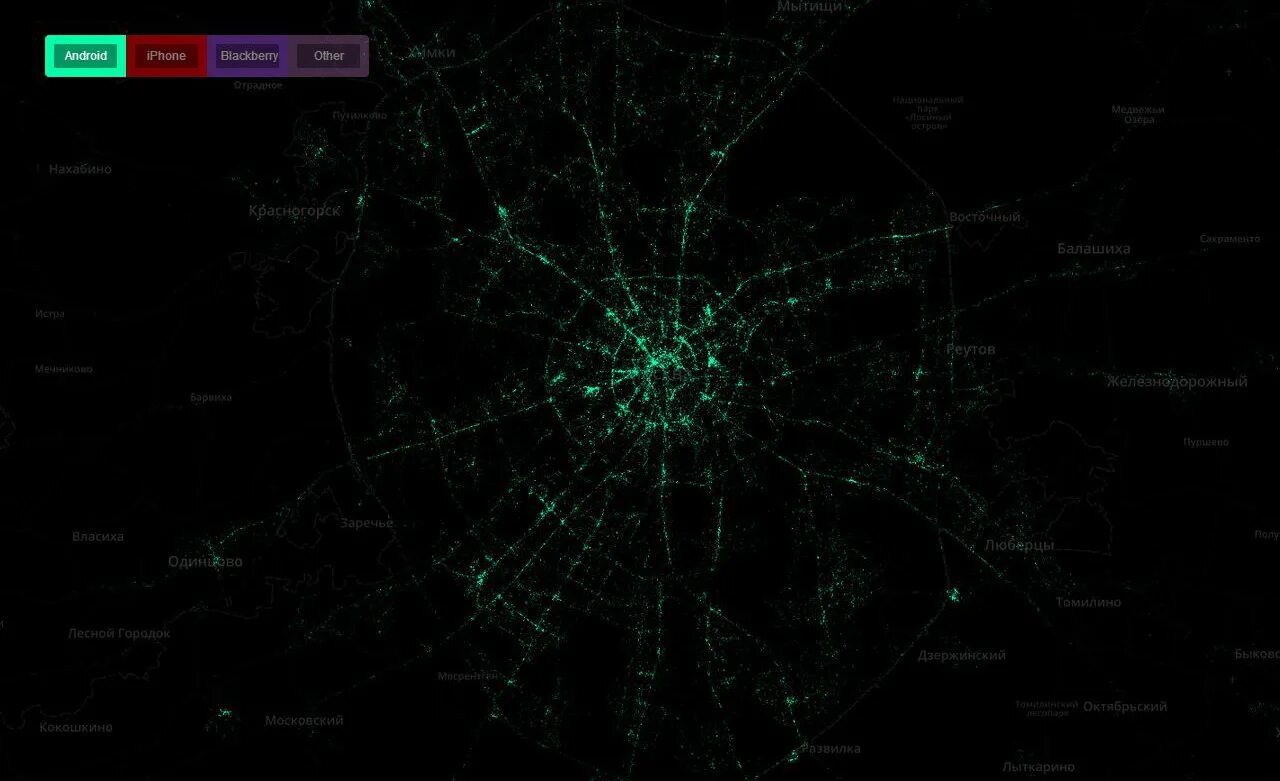Click the Одинцово map label
The width and height of the screenshot is (1280, 781).
[x=205, y=562]
